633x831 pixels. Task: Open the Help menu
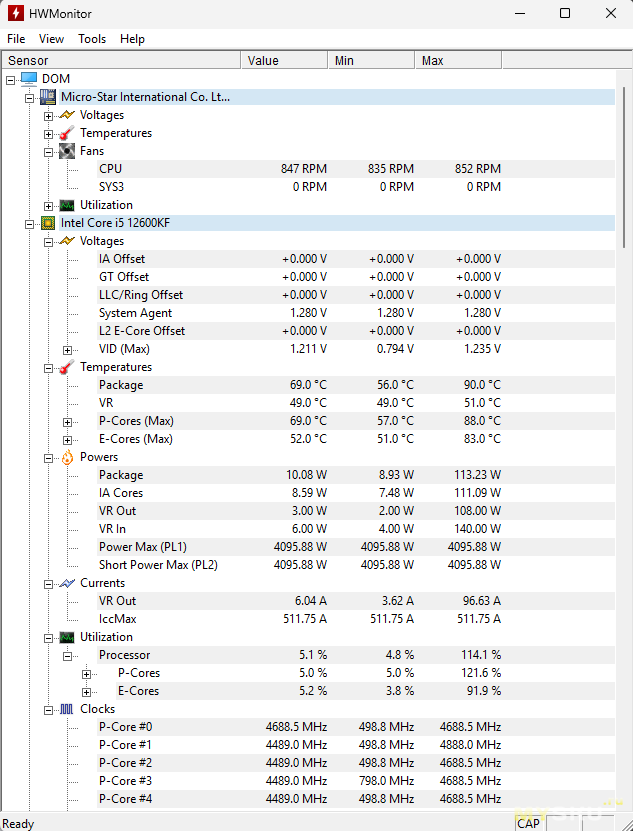pyautogui.click(x=132, y=39)
